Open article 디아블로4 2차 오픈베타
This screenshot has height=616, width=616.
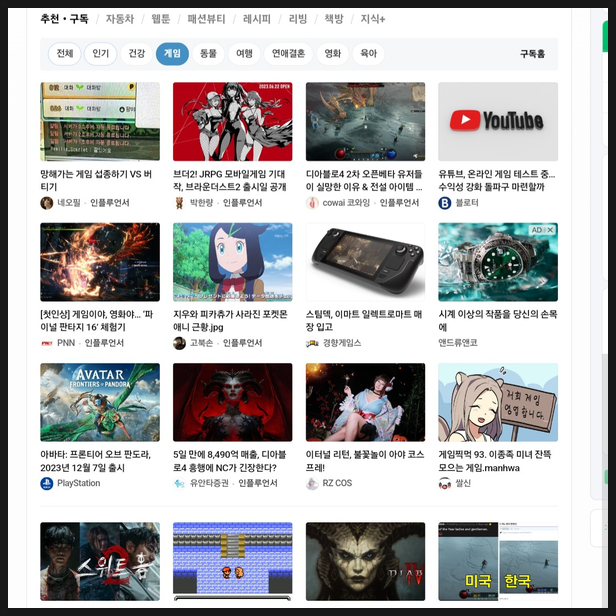[364, 180]
